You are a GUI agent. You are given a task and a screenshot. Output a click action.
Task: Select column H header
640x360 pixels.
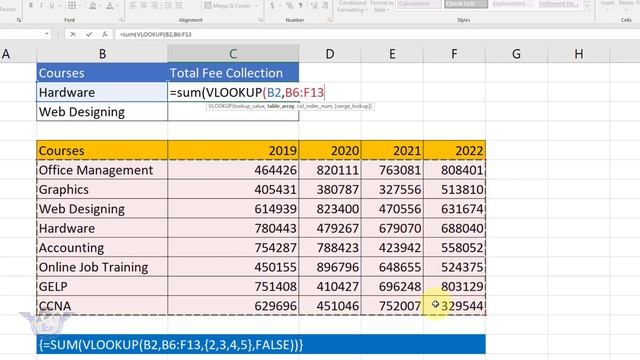[579, 53]
